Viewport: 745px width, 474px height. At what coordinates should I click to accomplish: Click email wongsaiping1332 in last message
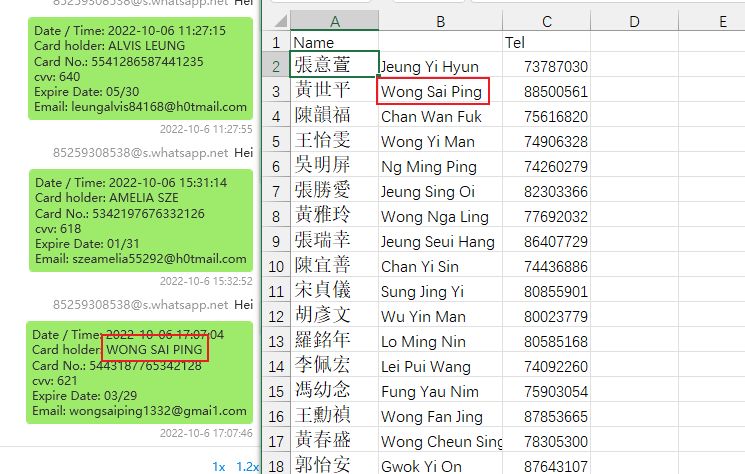pyautogui.click(x=140, y=410)
